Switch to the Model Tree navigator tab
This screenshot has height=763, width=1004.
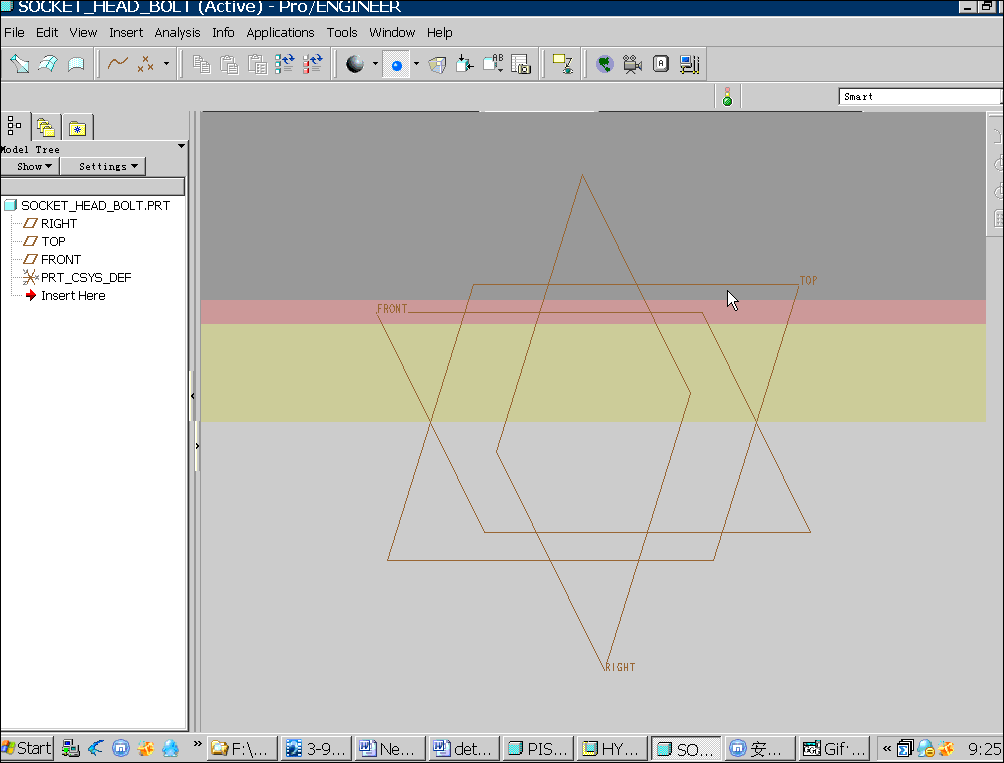pyautogui.click(x=15, y=125)
